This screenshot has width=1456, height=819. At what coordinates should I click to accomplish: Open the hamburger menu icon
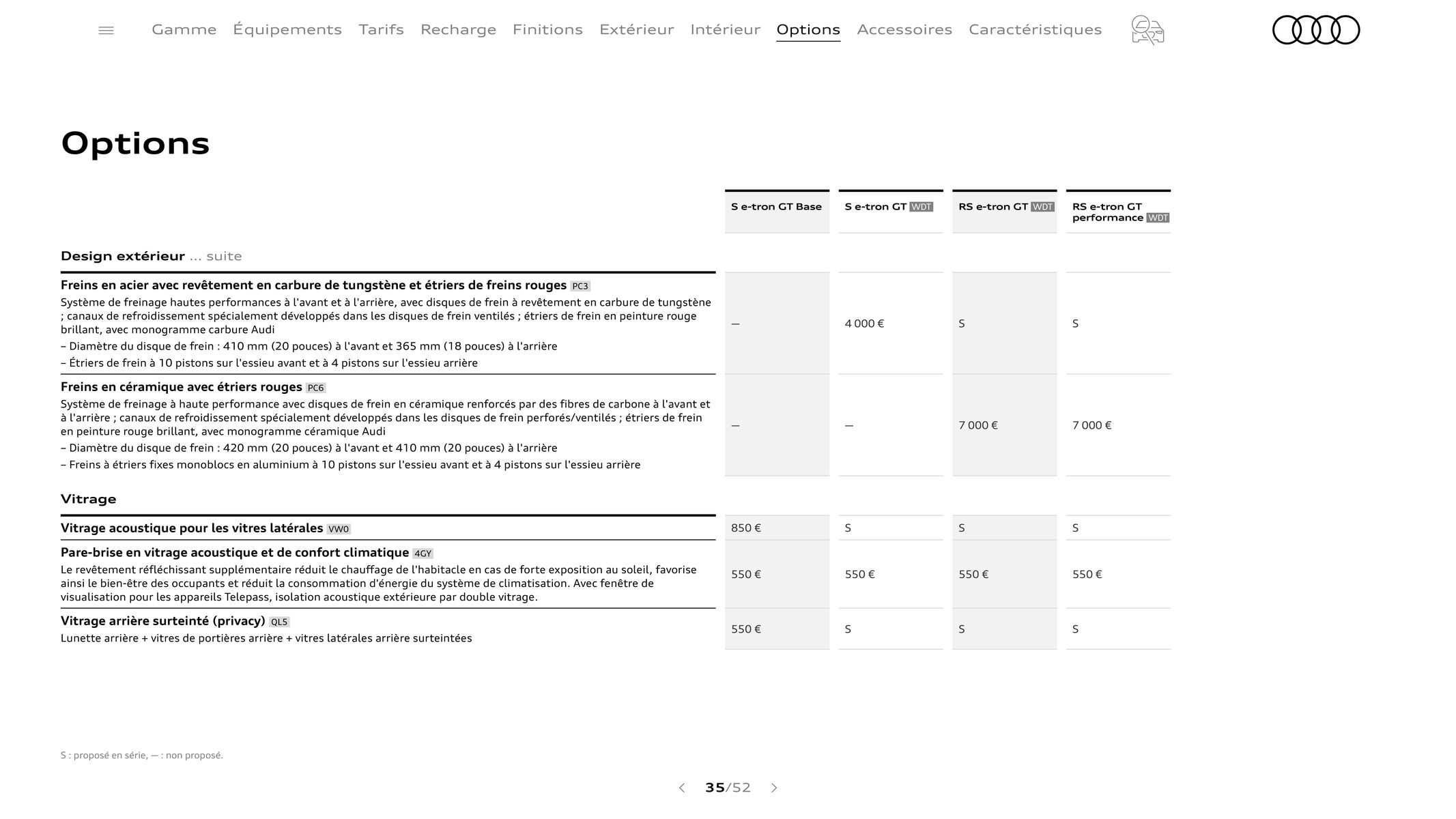pyautogui.click(x=106, y=30)
